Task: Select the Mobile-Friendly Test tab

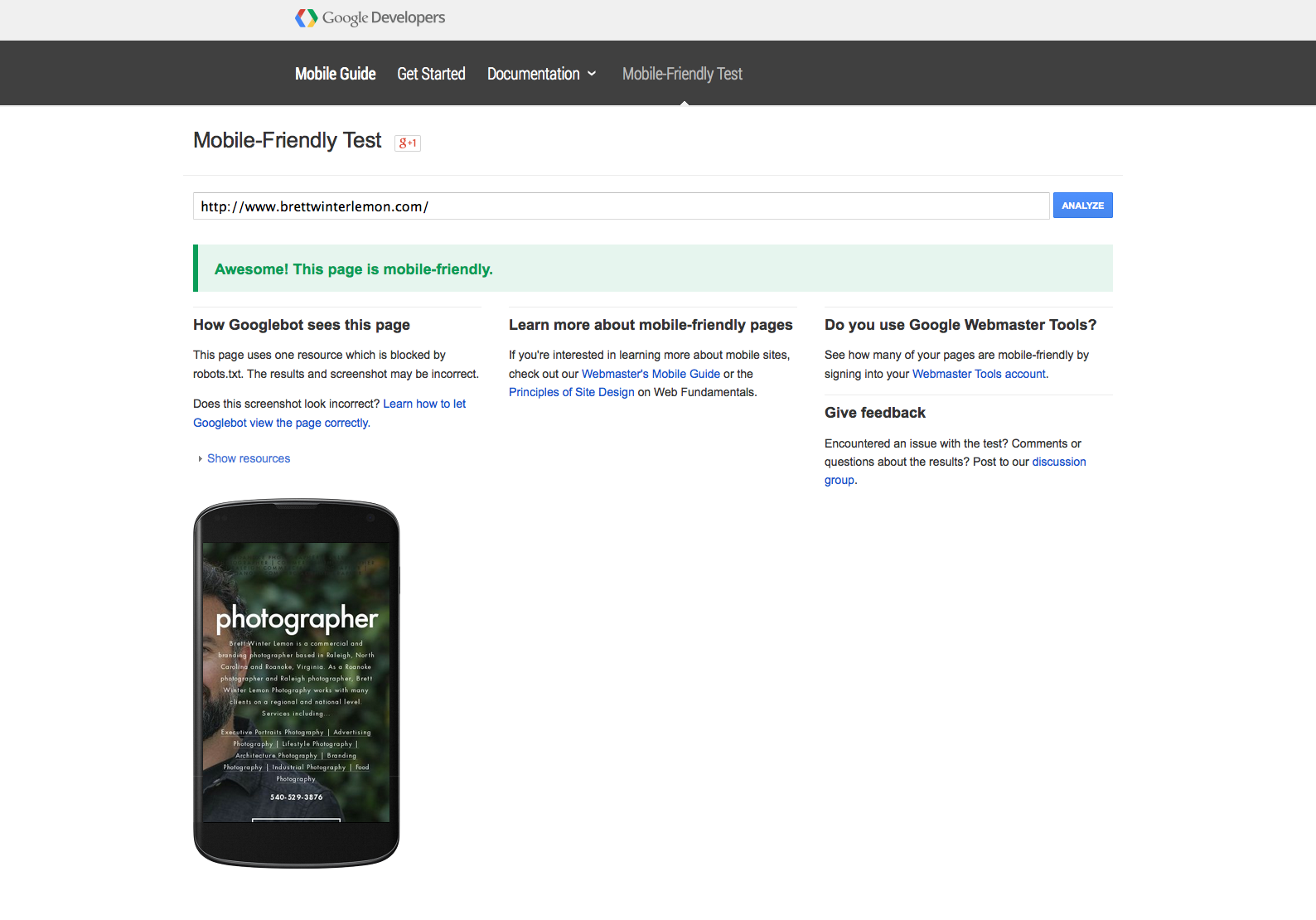Action: [682, 74]
